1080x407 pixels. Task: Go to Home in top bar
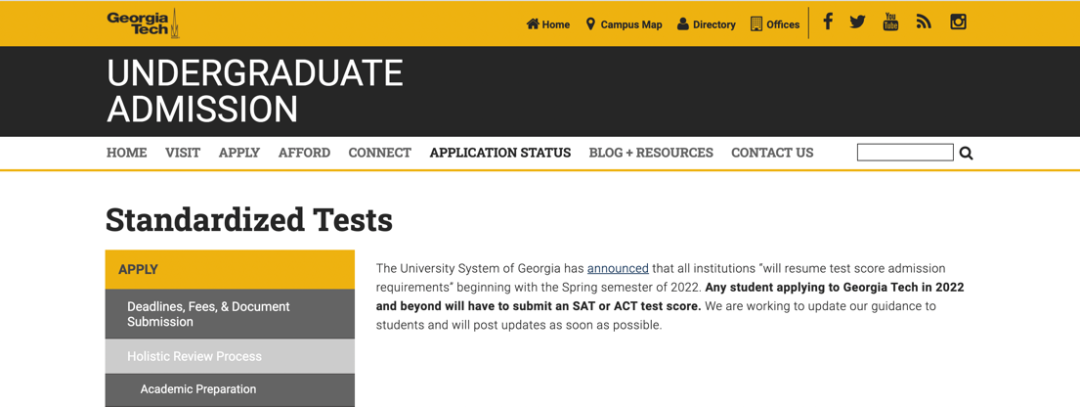tap(548, 25)
